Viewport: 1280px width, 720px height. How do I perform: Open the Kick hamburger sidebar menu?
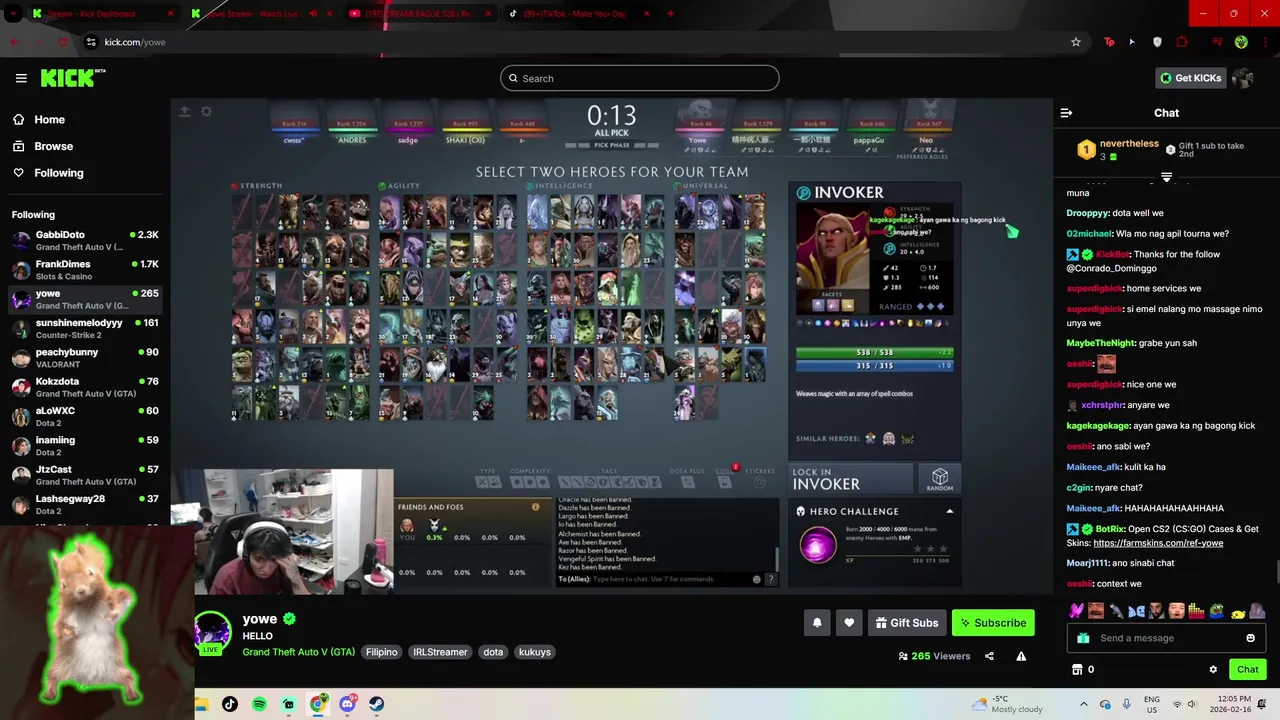coord(21,78)
